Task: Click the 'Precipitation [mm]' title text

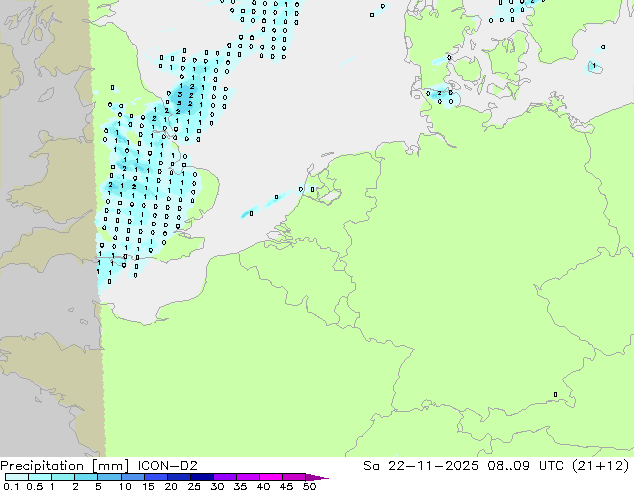Action: click(x=65, y=466)
